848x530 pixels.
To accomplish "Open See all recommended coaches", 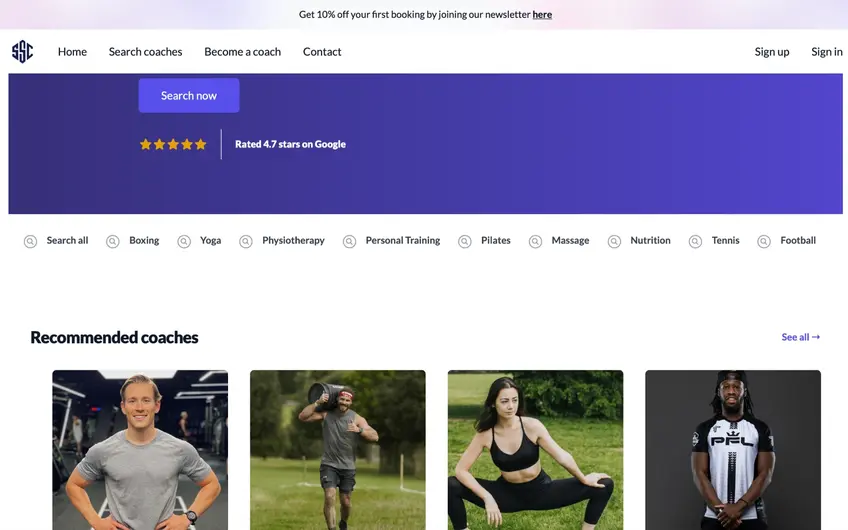I will pyautogui.click(x=800, y=337).
